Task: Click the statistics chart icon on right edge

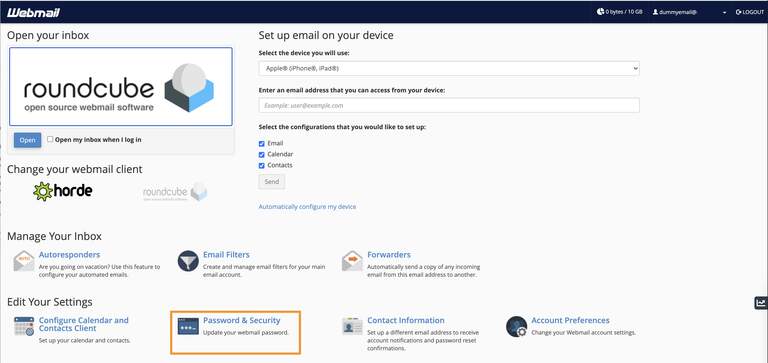Action: [x=761, y=303]
